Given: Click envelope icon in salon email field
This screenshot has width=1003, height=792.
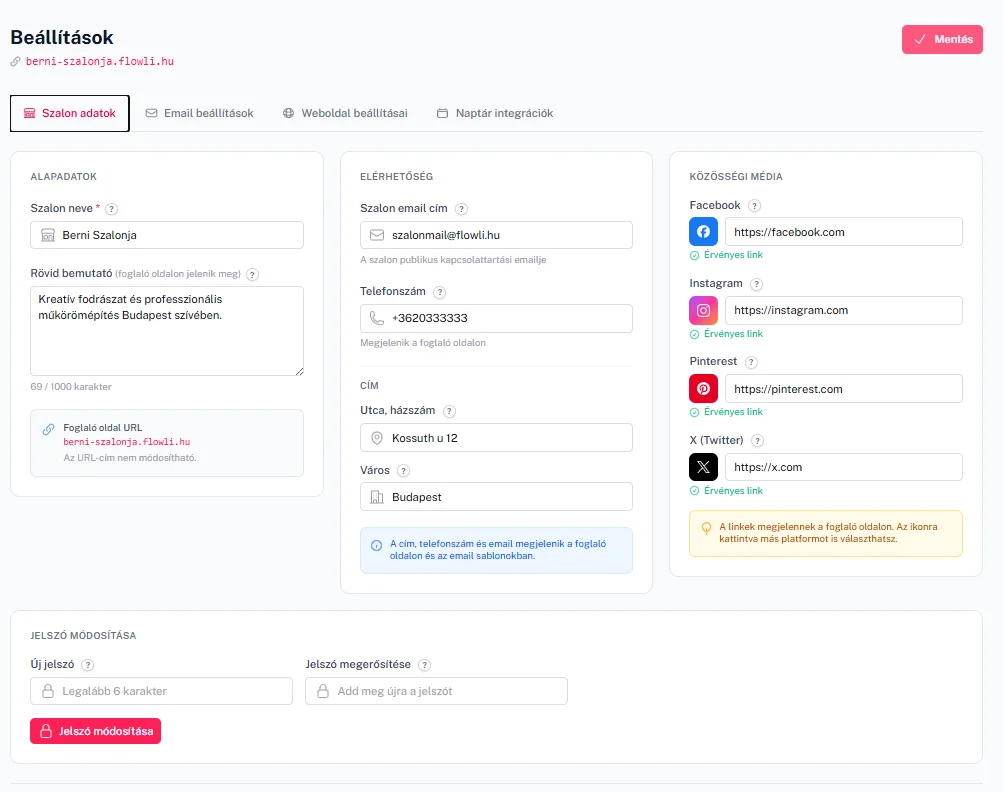Looking at the screenshot, I should [x=377, y=235].
